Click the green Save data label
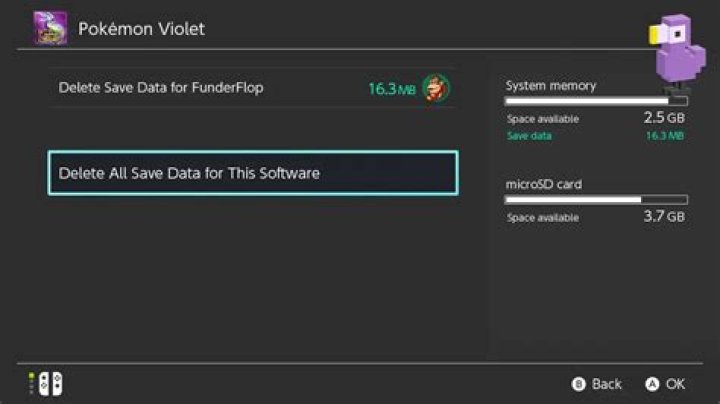The image size is (720, 404). point(529,136)
